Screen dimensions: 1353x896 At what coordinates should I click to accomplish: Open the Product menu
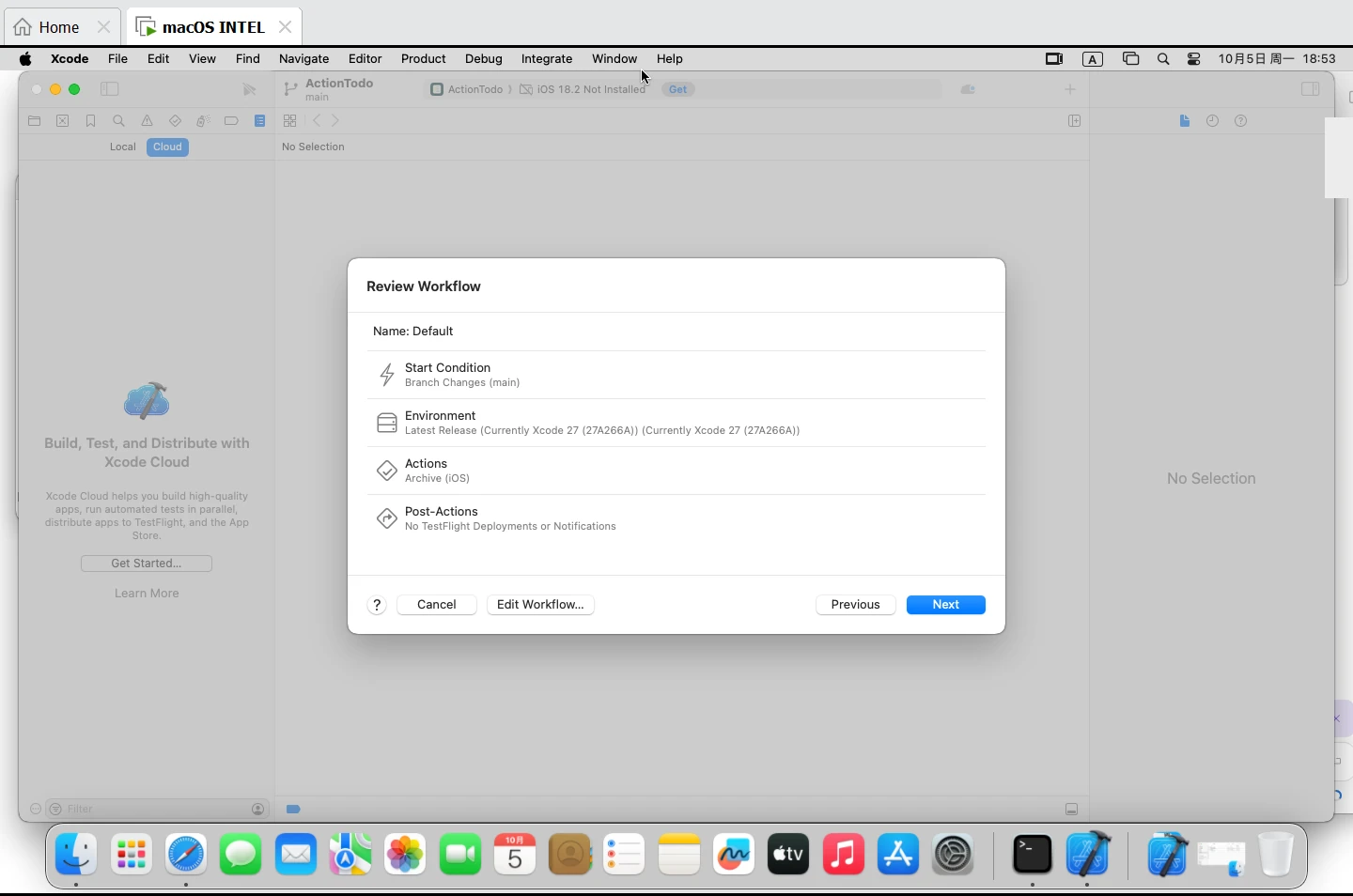pos(423,59)
